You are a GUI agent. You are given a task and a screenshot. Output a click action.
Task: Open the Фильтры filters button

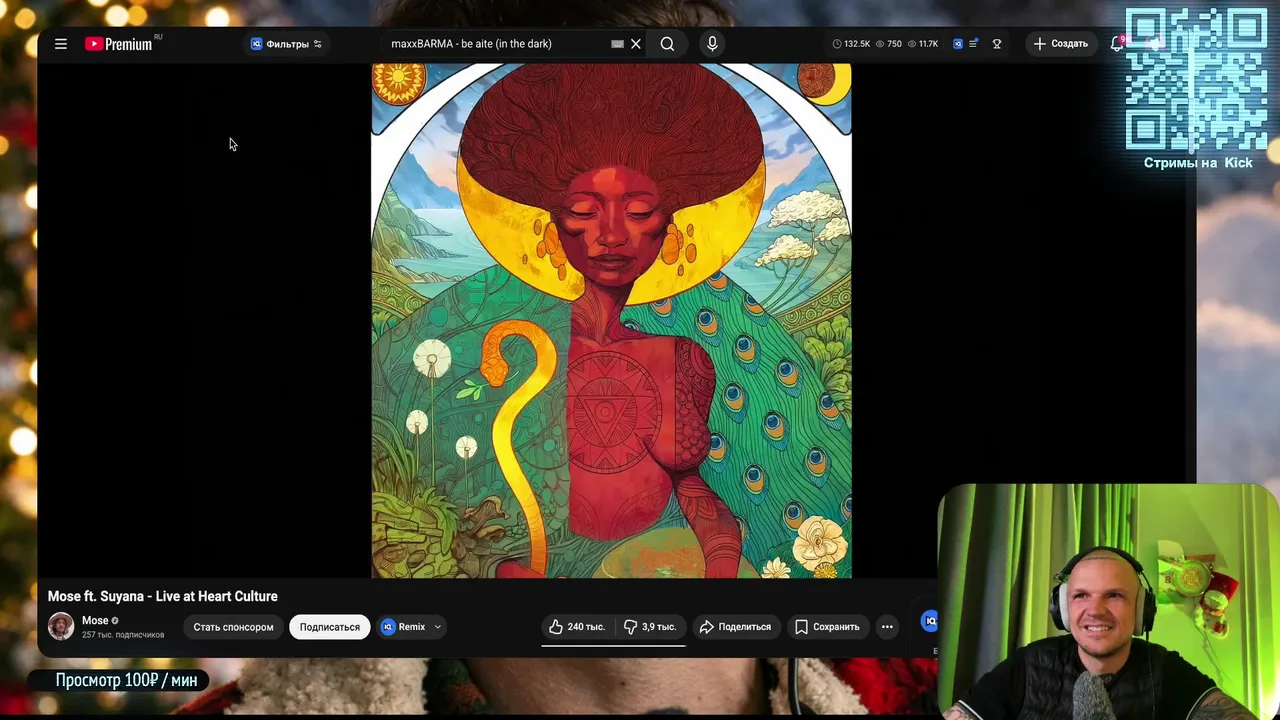[x=286, y=44]
